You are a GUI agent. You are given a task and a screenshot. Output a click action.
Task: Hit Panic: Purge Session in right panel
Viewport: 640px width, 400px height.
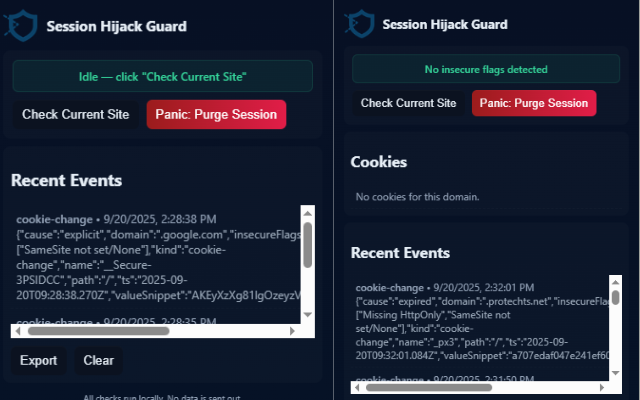pos(533,103)
